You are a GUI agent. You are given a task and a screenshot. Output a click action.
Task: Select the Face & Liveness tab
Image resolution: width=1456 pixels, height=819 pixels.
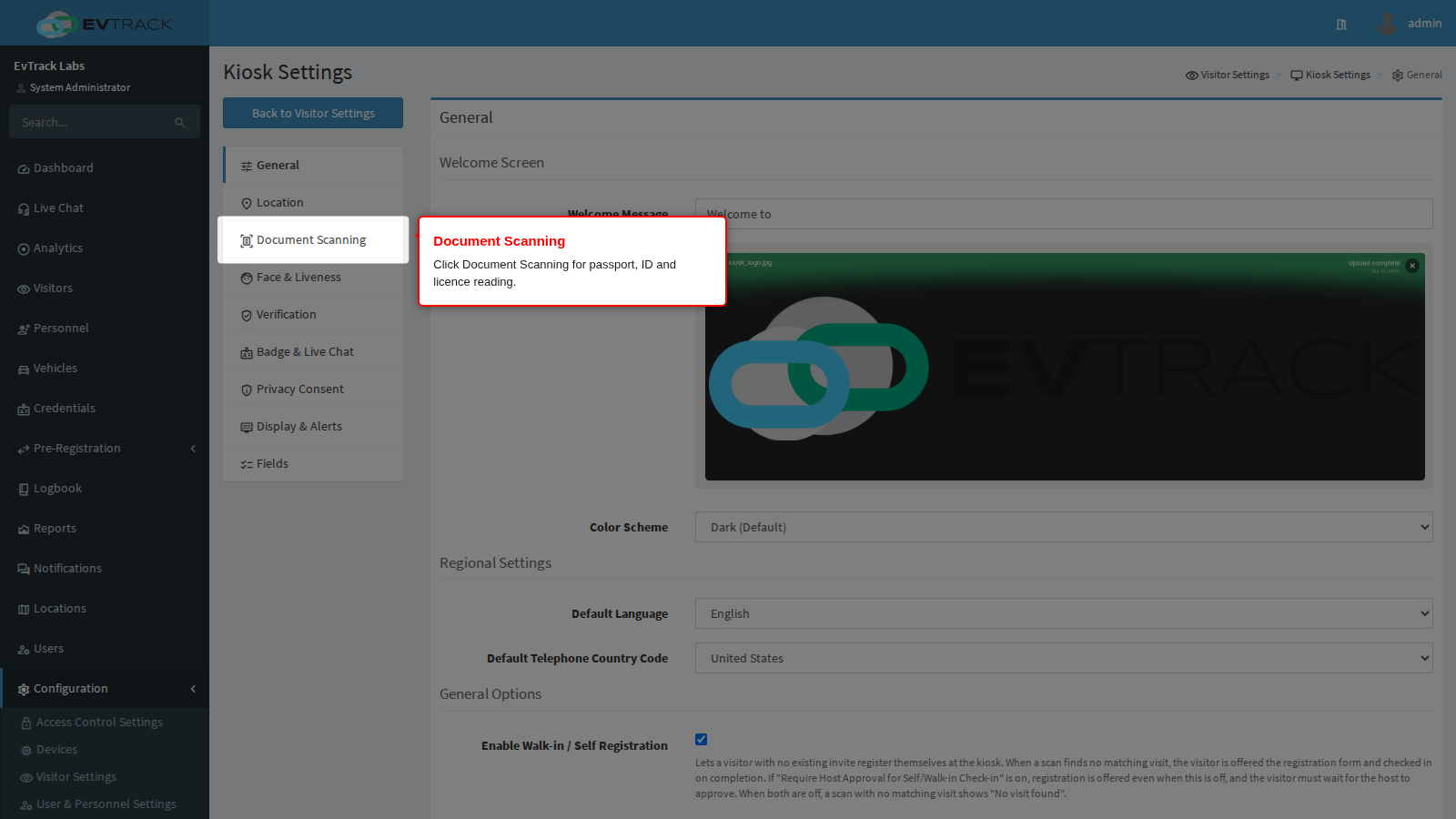click(x=313, y=278)
